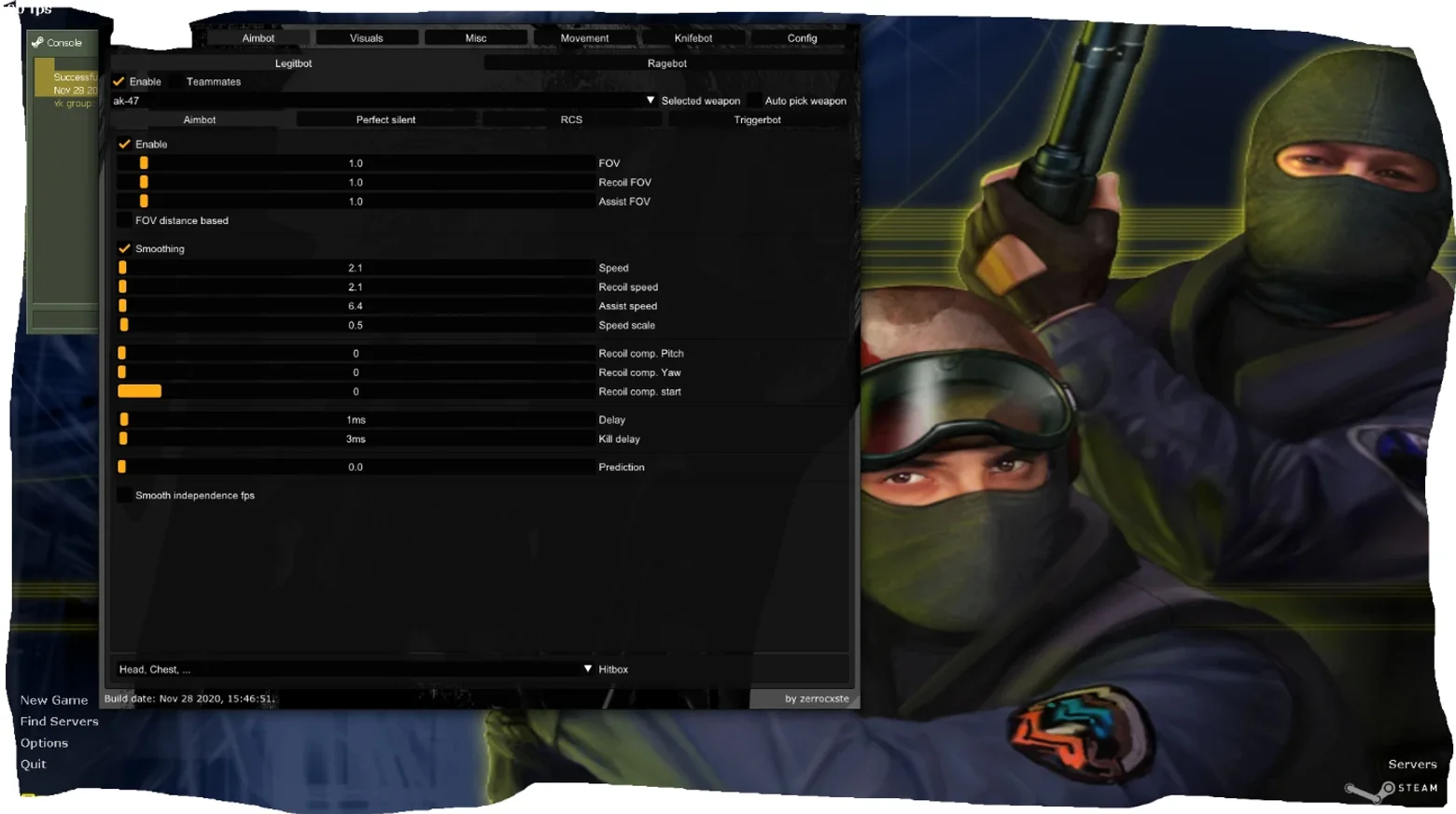Click the Prediction slider
1456x814 pixels.
point(356,468)
